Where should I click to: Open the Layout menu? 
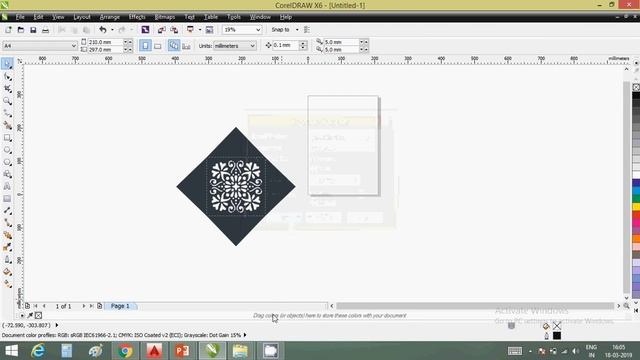click(82, 17)
